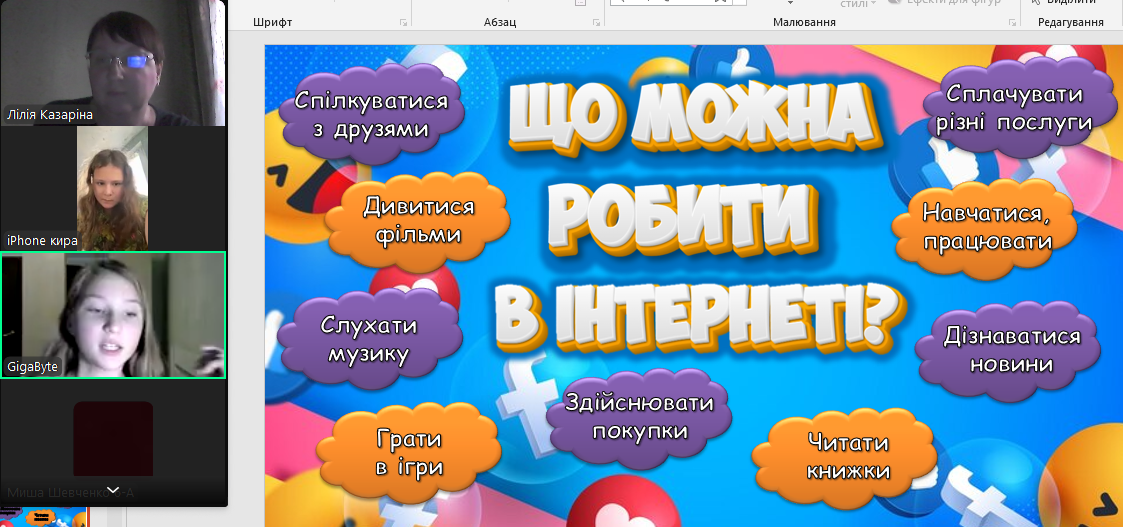Open the Шрифт dialog launcher
This screenshot has height=527, width=1123.
403,23
